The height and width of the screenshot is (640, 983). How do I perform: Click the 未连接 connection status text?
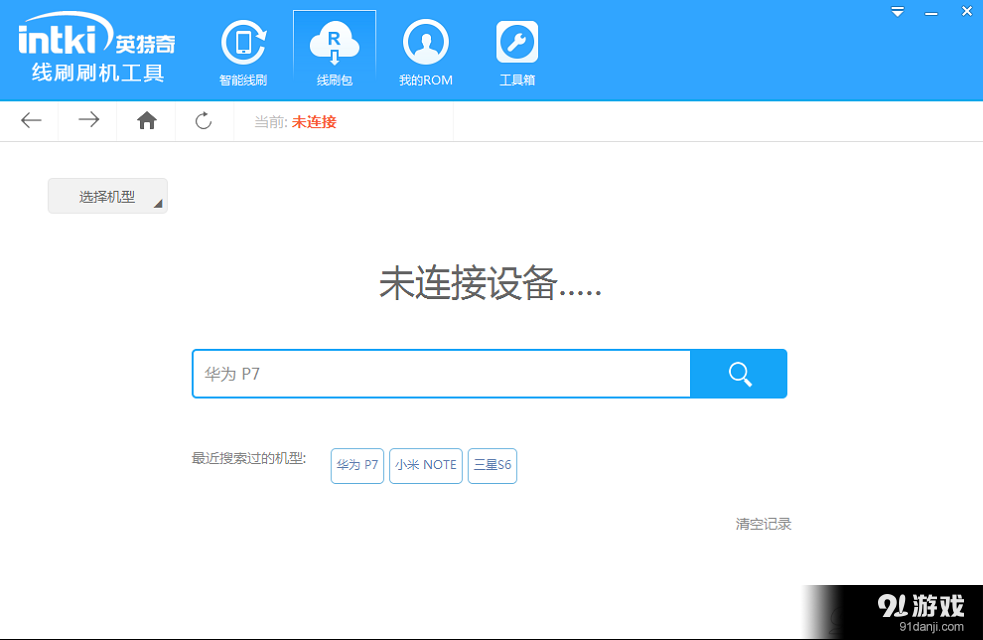click(x=314, y=122)
